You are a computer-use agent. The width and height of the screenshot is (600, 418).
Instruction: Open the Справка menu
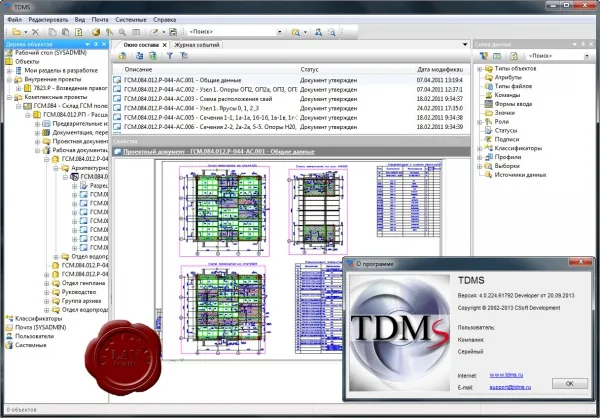[165, 20]
